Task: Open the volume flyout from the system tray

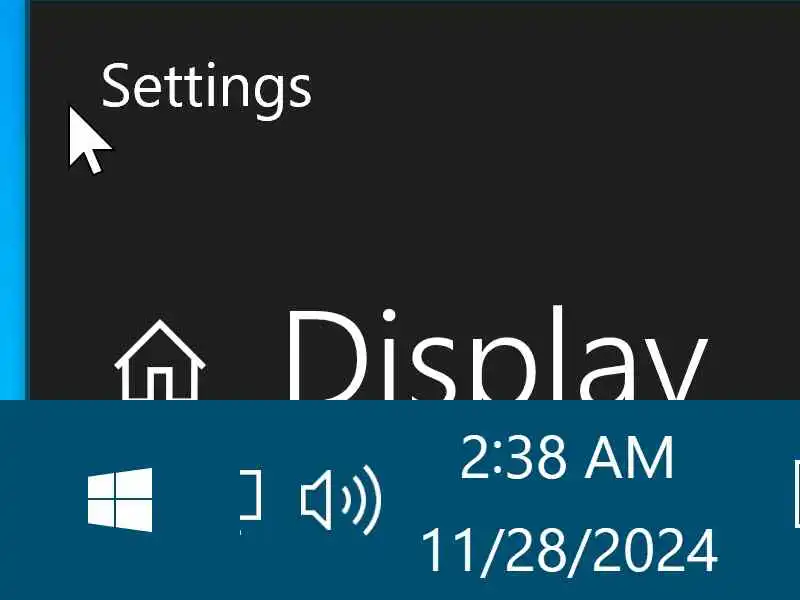Action: (x=341, y=499)
